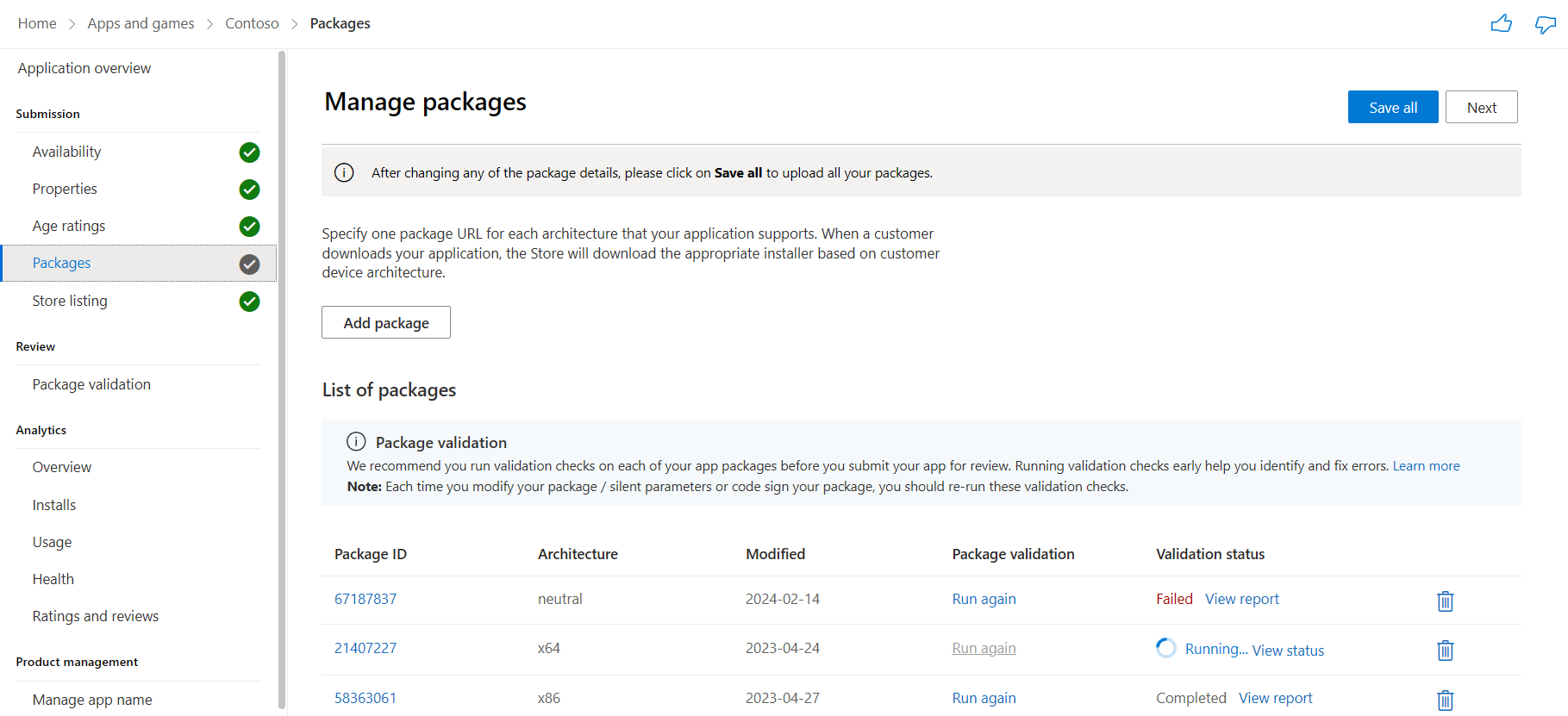1568x716 pixels.
Task: Click the breadcrumb chevron after Home
Action: (72, 24)
